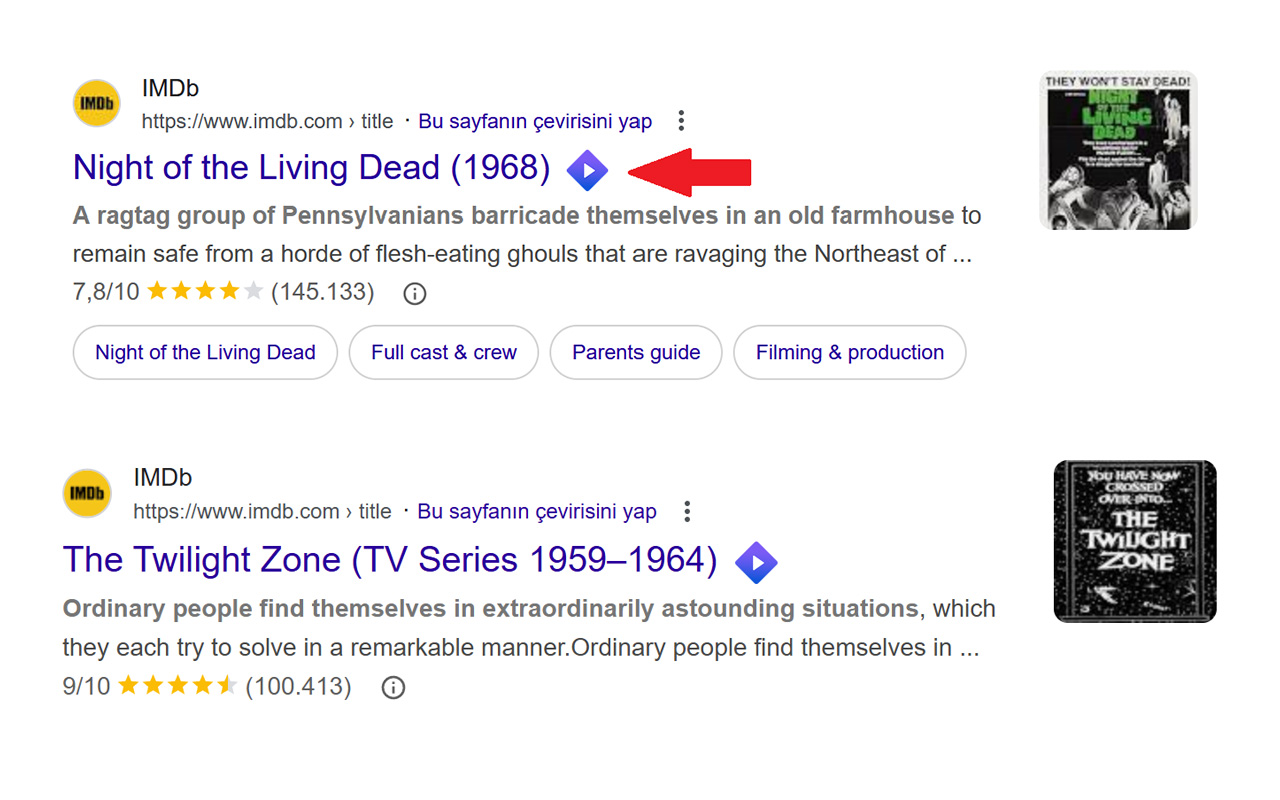
Task: Open three-dot menu for Night of the Living Dead result
Action: [x=681, y=121]
